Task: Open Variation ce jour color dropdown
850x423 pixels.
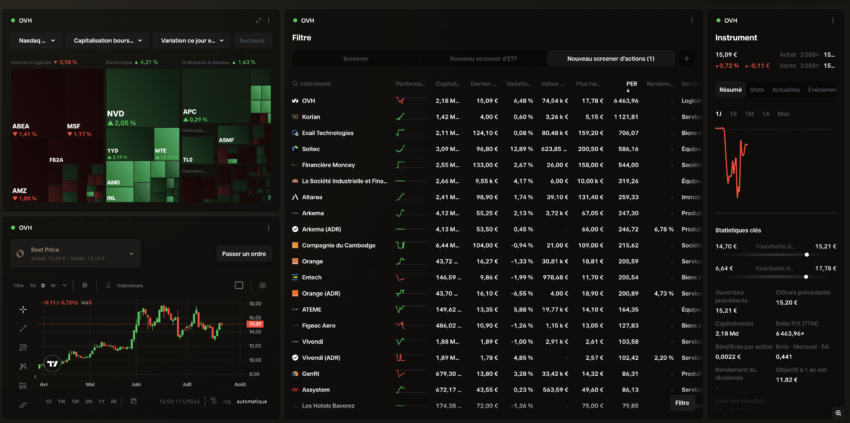Action: coord(191,41)
